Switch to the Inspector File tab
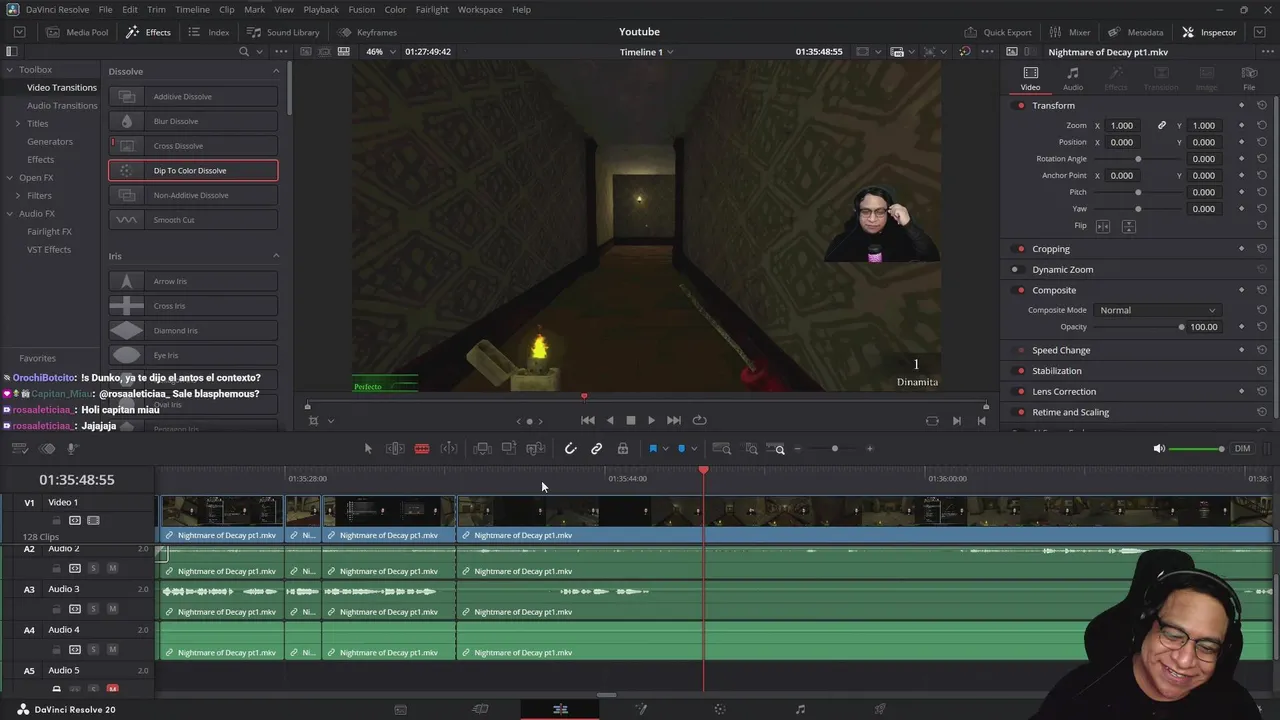The width and height of the screenshot is (1280, 720). coord(1249,78)
